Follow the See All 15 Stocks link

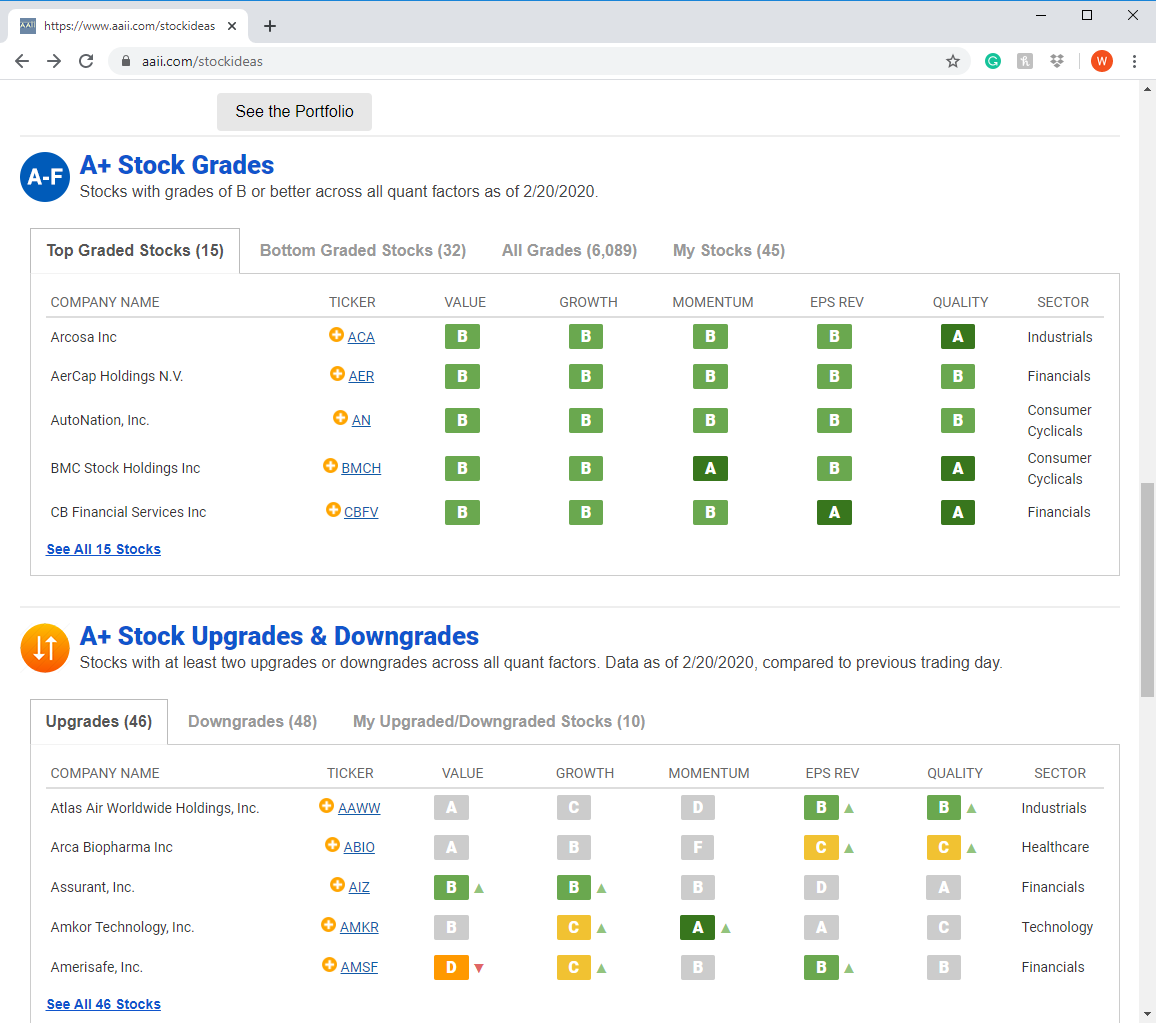click(x=103, y=549)
